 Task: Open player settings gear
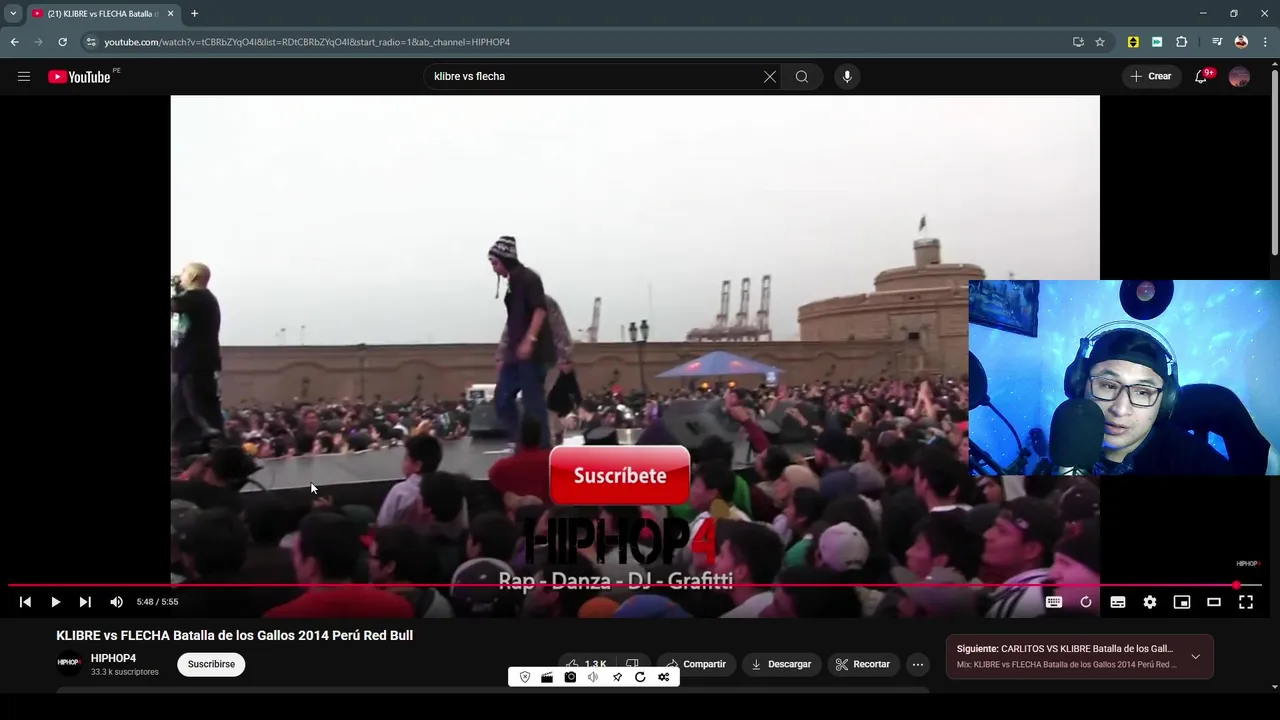pyautogui.click(x=1150, y=602)
